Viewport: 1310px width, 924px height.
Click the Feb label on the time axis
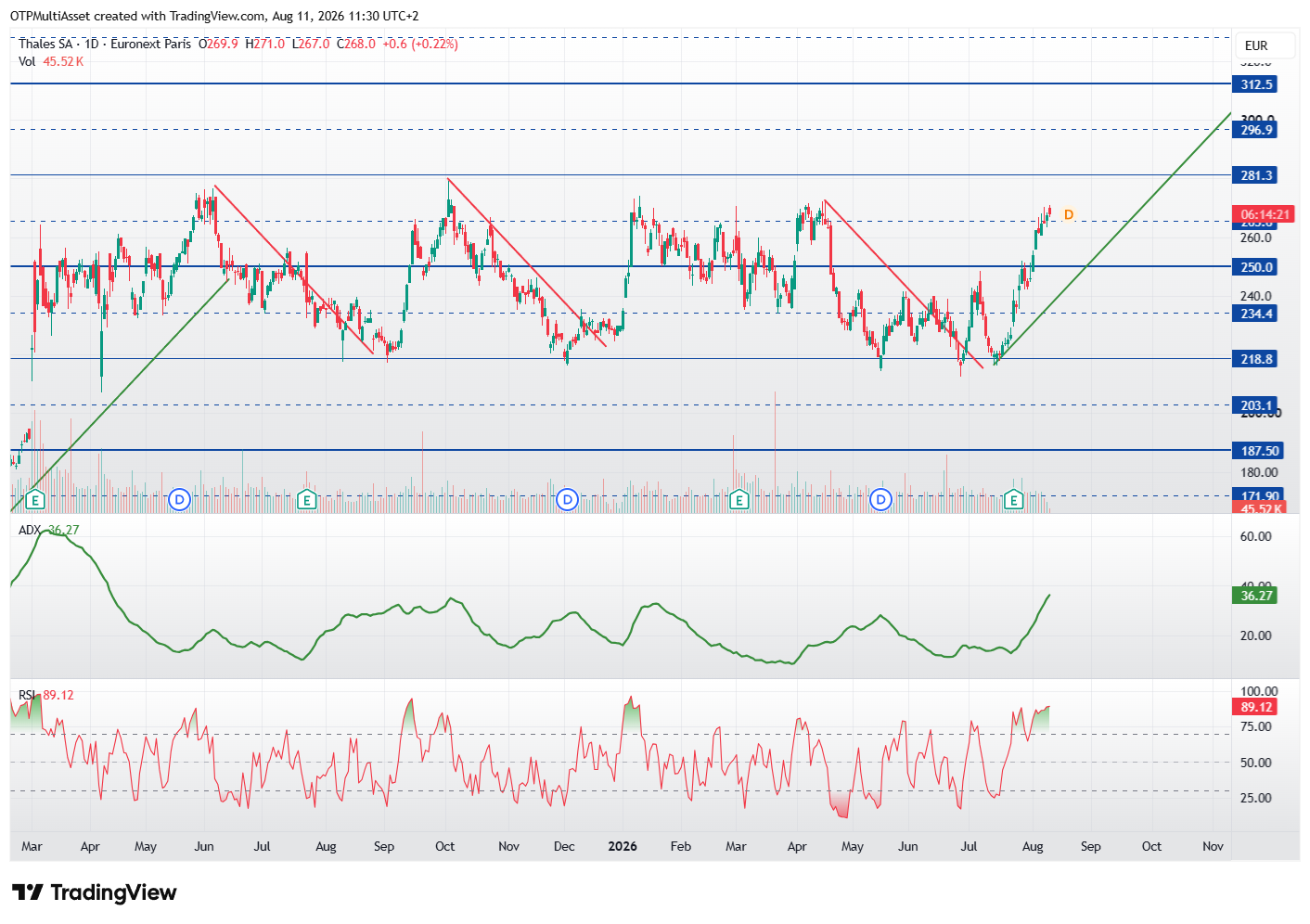point(681,846)
